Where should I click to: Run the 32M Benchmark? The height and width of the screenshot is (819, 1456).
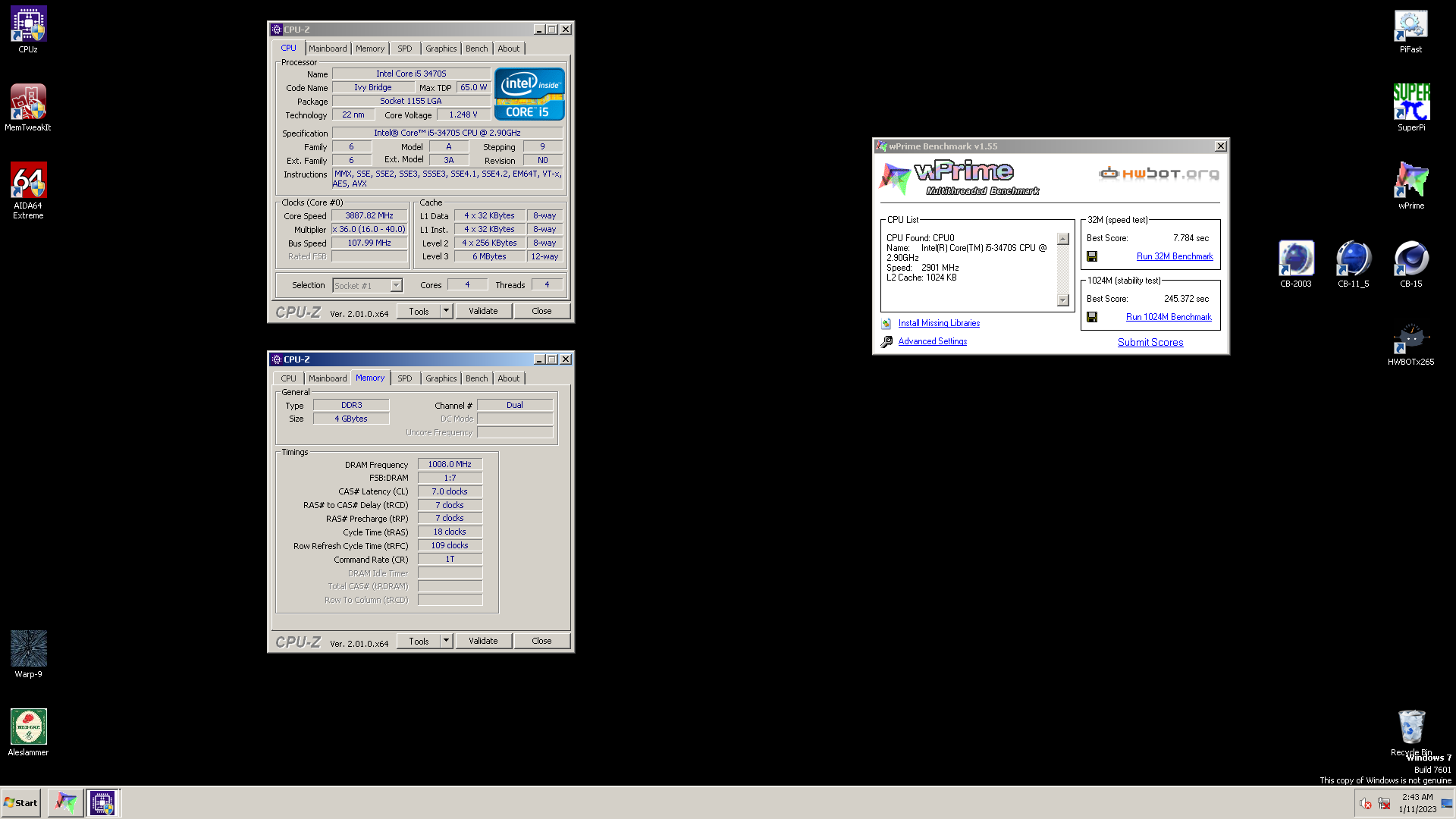click(x=1175, y=256)
